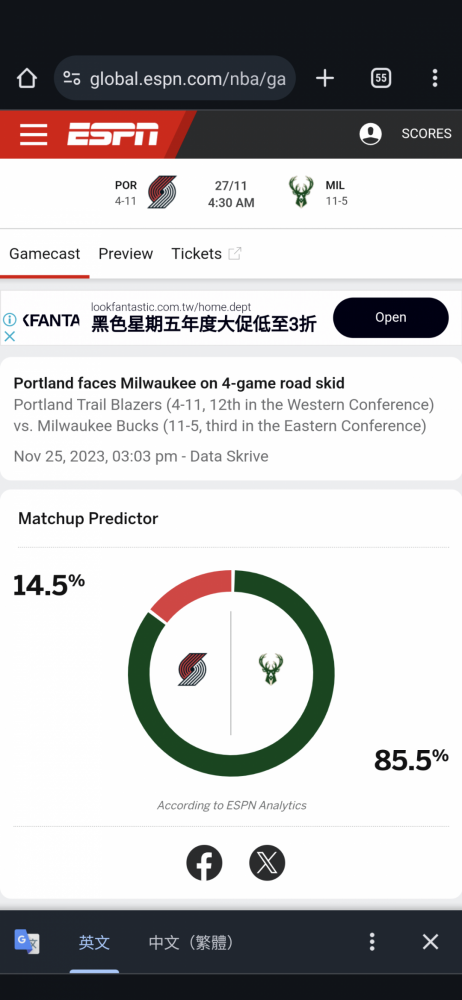Open a new tab with plus icon

pos(325,78)
